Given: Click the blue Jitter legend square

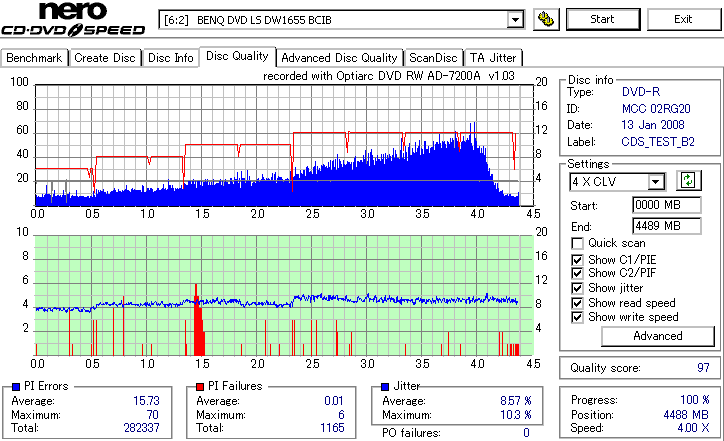Looking at the screenshot, I should tap(385, 387).
